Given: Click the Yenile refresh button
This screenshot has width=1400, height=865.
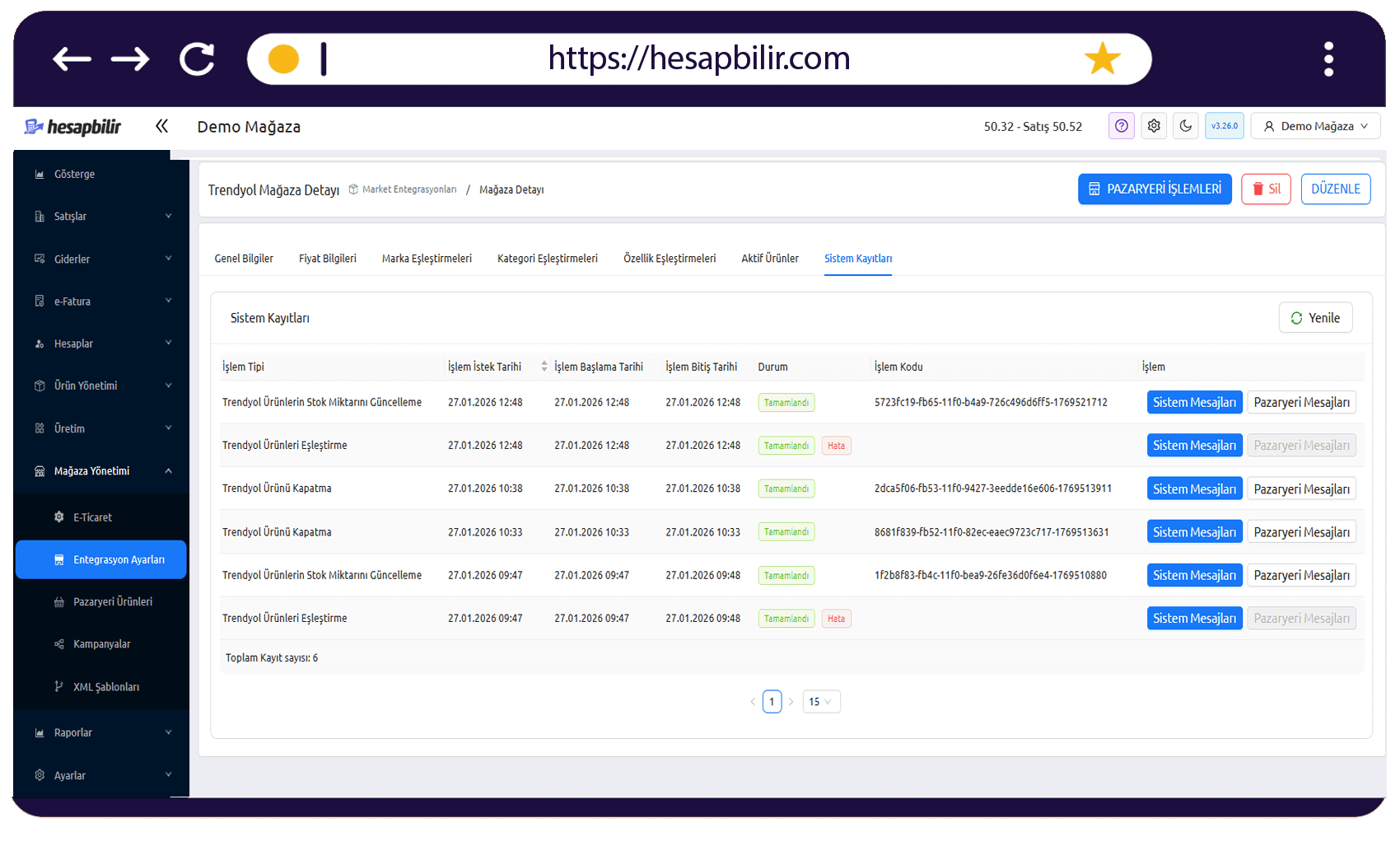Looking at the screenshot, I should tap(1315, 318).
